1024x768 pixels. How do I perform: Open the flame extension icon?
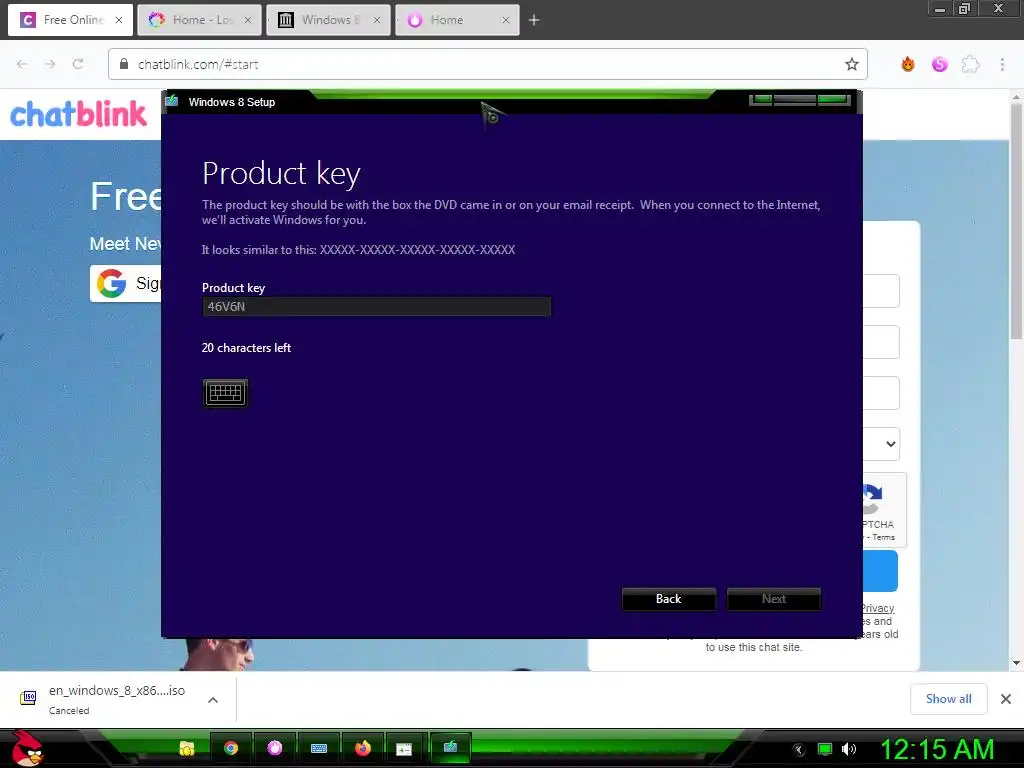point(908,64)
